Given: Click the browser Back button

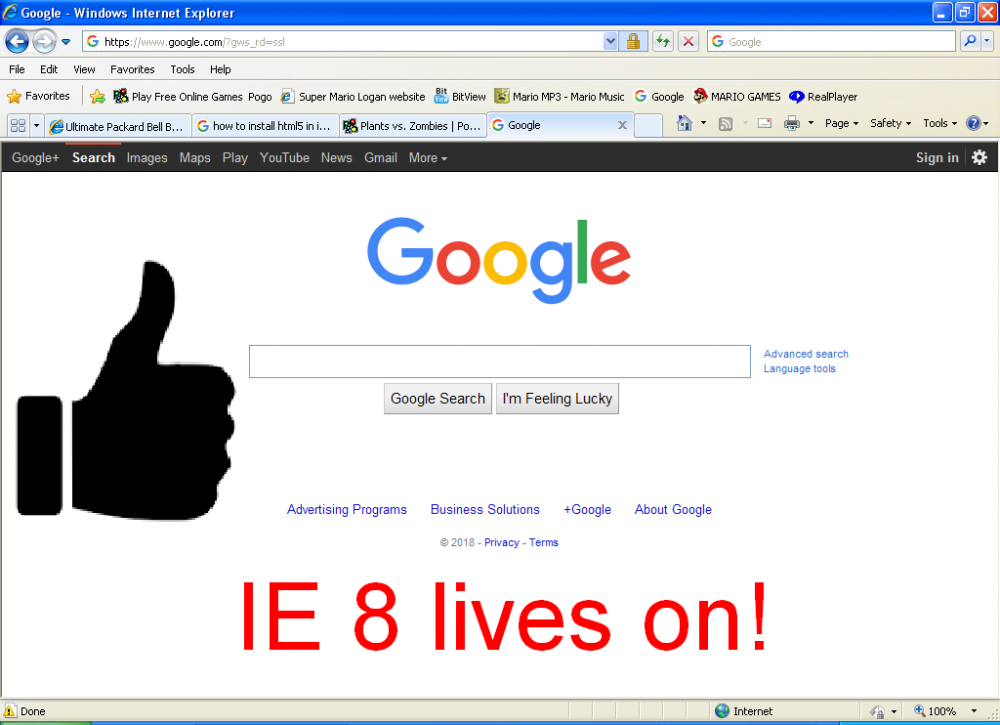Looking at the screenshot, I should [x=17, y=41].
